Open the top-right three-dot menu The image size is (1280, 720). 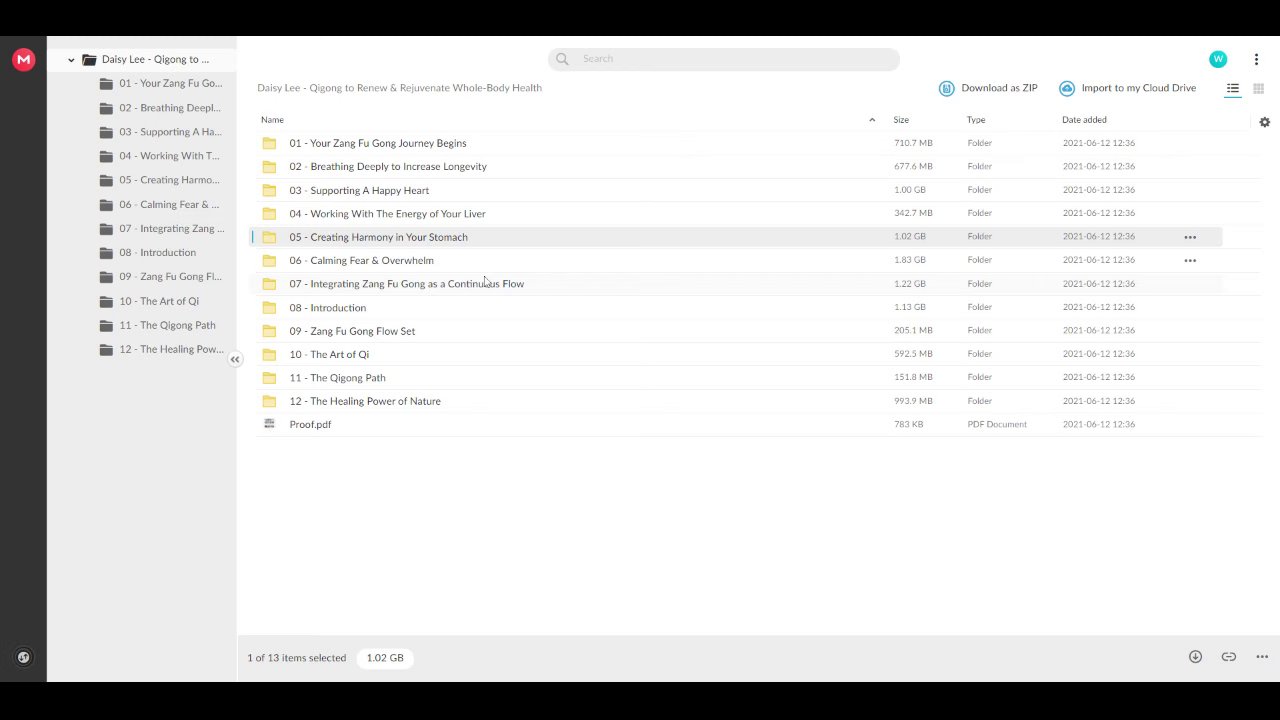(1256, 59)
